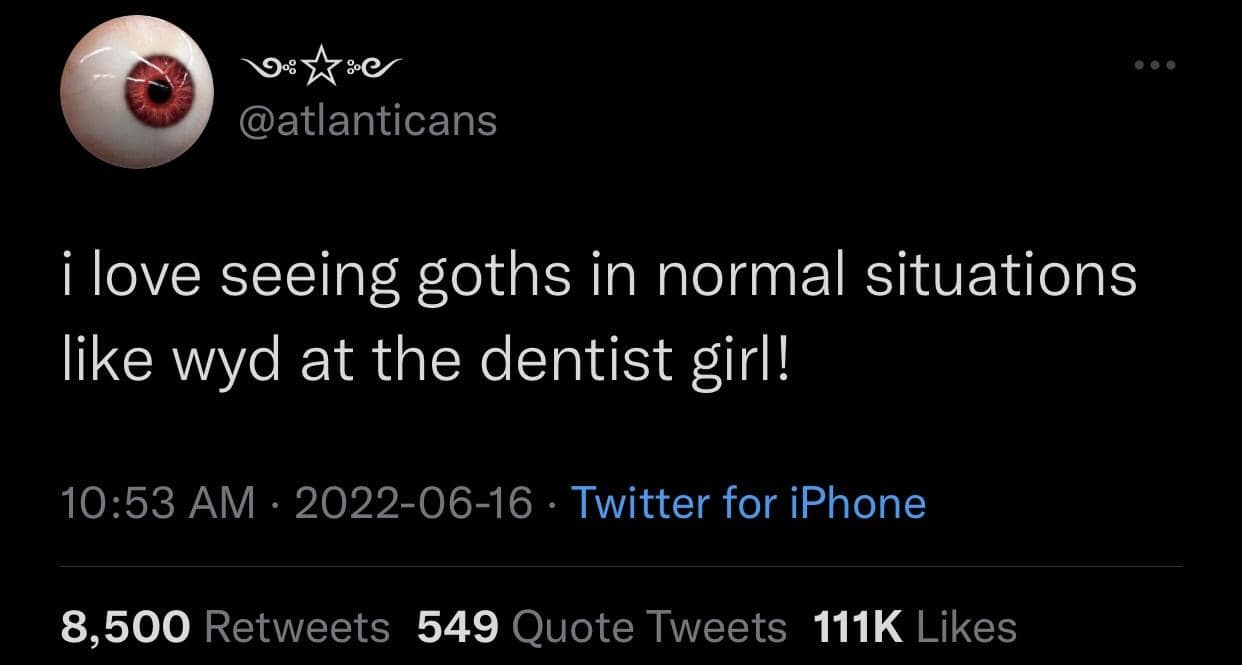Click the 8,500 retweet count number

pos(125,627)
